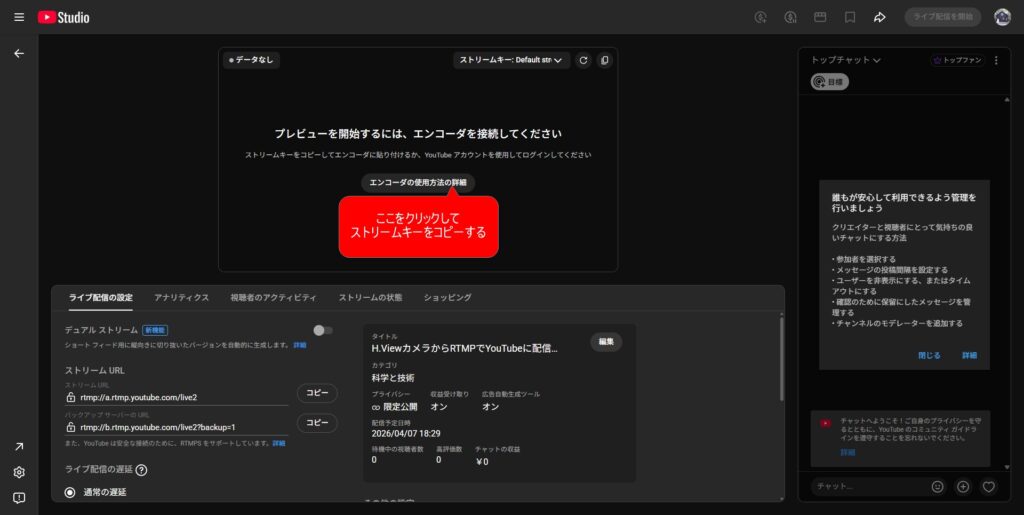The height and width of the screenshot is (515, 1024).
Task: Open the chat three-dot options menu
Action: pyautogui.click(x=996, y=60)
